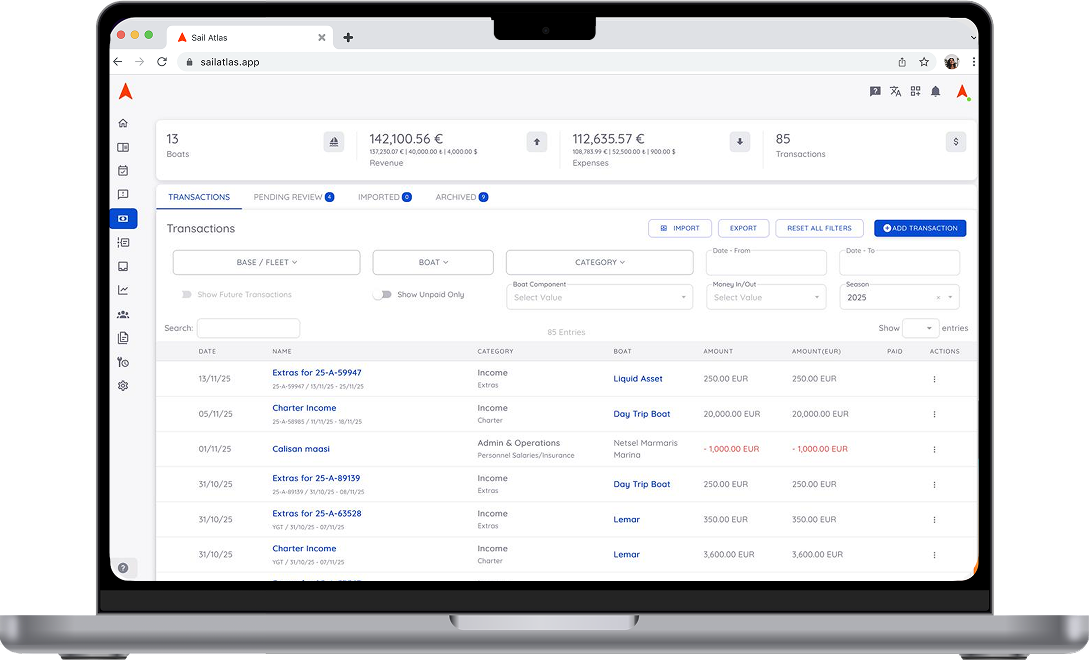Open the settings gear in sidebar
This screenshot has width=1089, height=660.
[123, 386]
